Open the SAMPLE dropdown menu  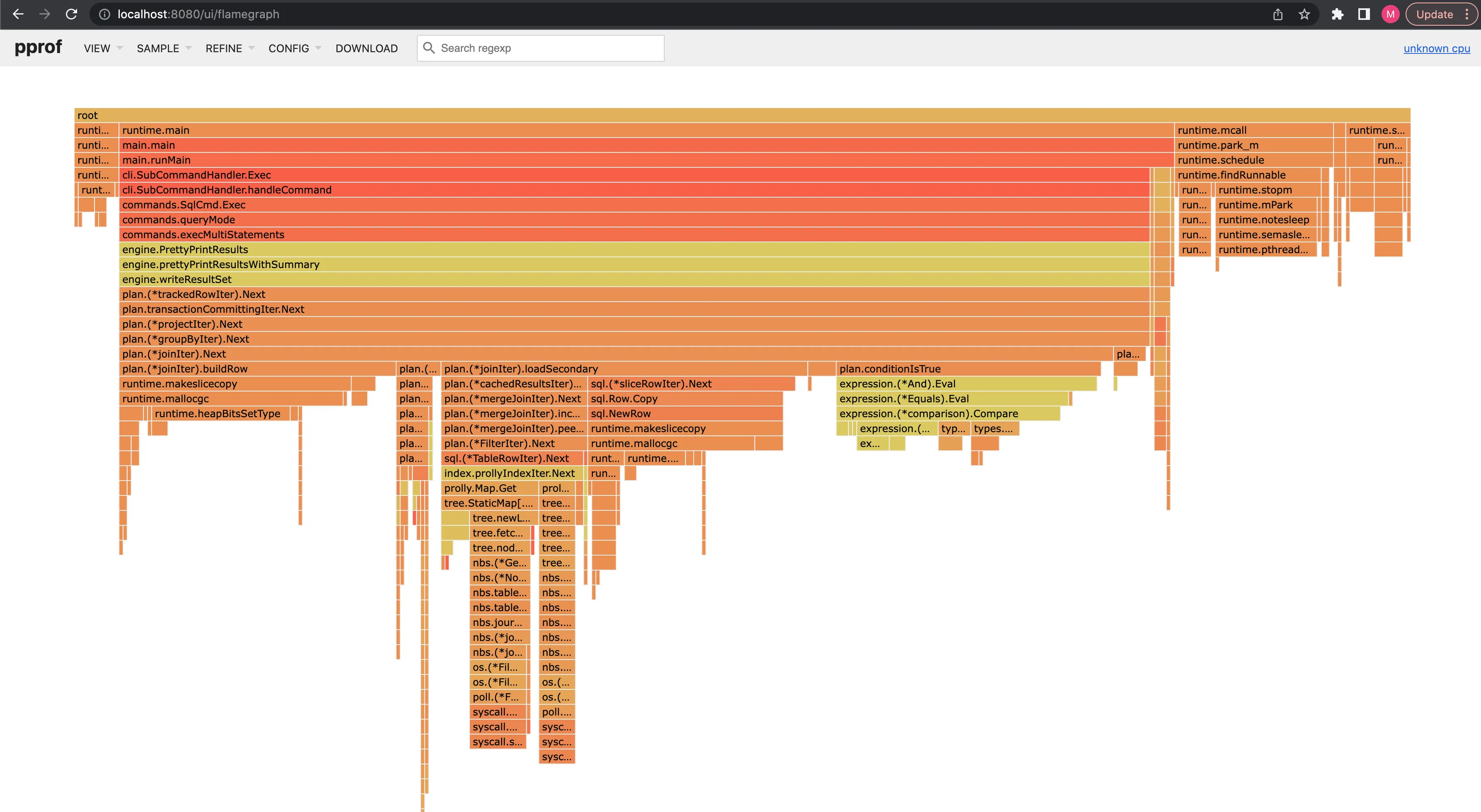pyautogui.click(x=163, y=48)
